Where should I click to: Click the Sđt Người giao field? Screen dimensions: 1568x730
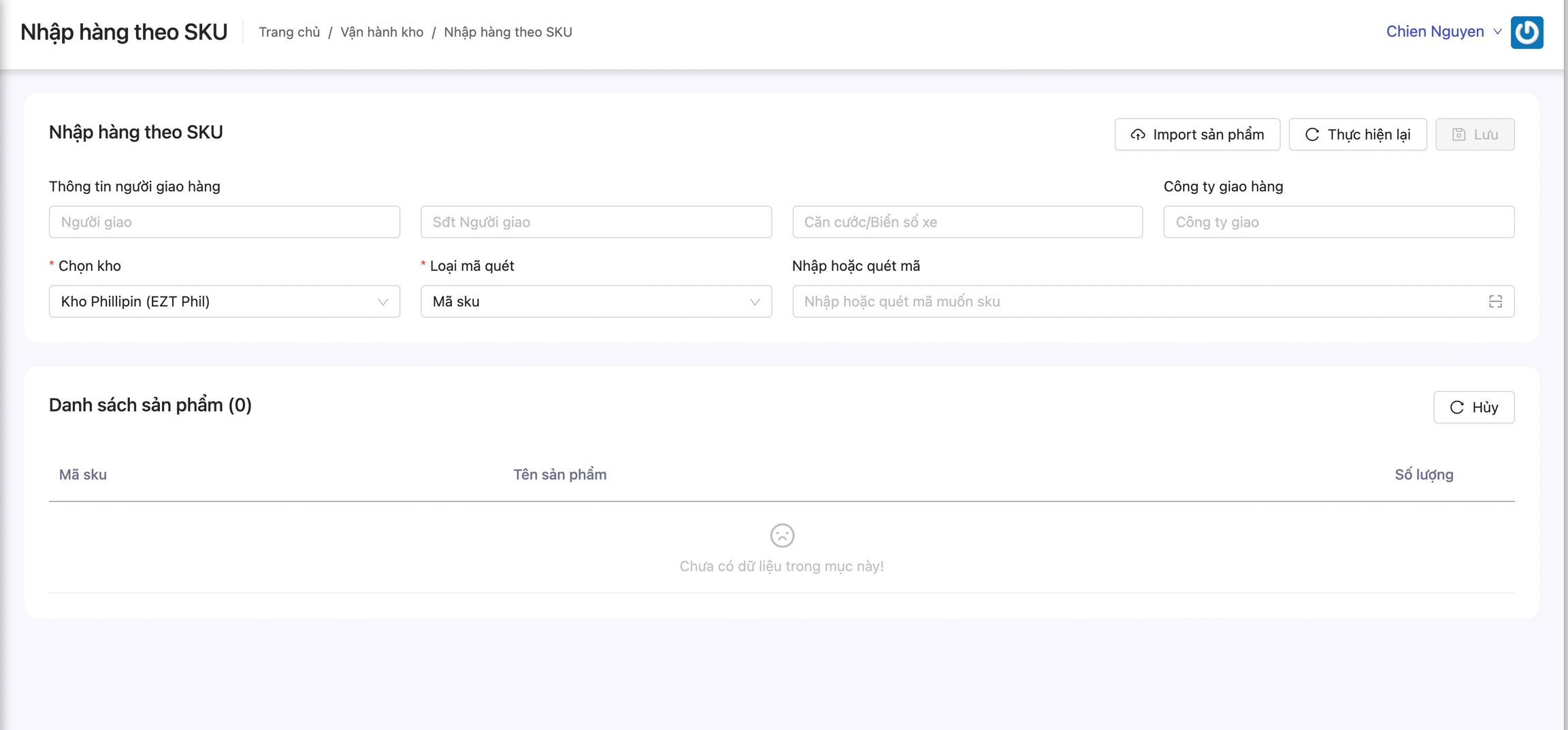click(595, 222)
